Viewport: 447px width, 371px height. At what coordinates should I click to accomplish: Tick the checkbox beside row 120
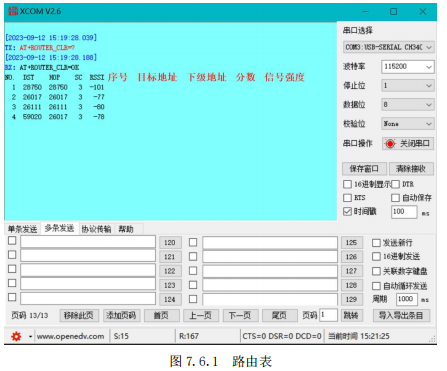(x=12, y=240)
